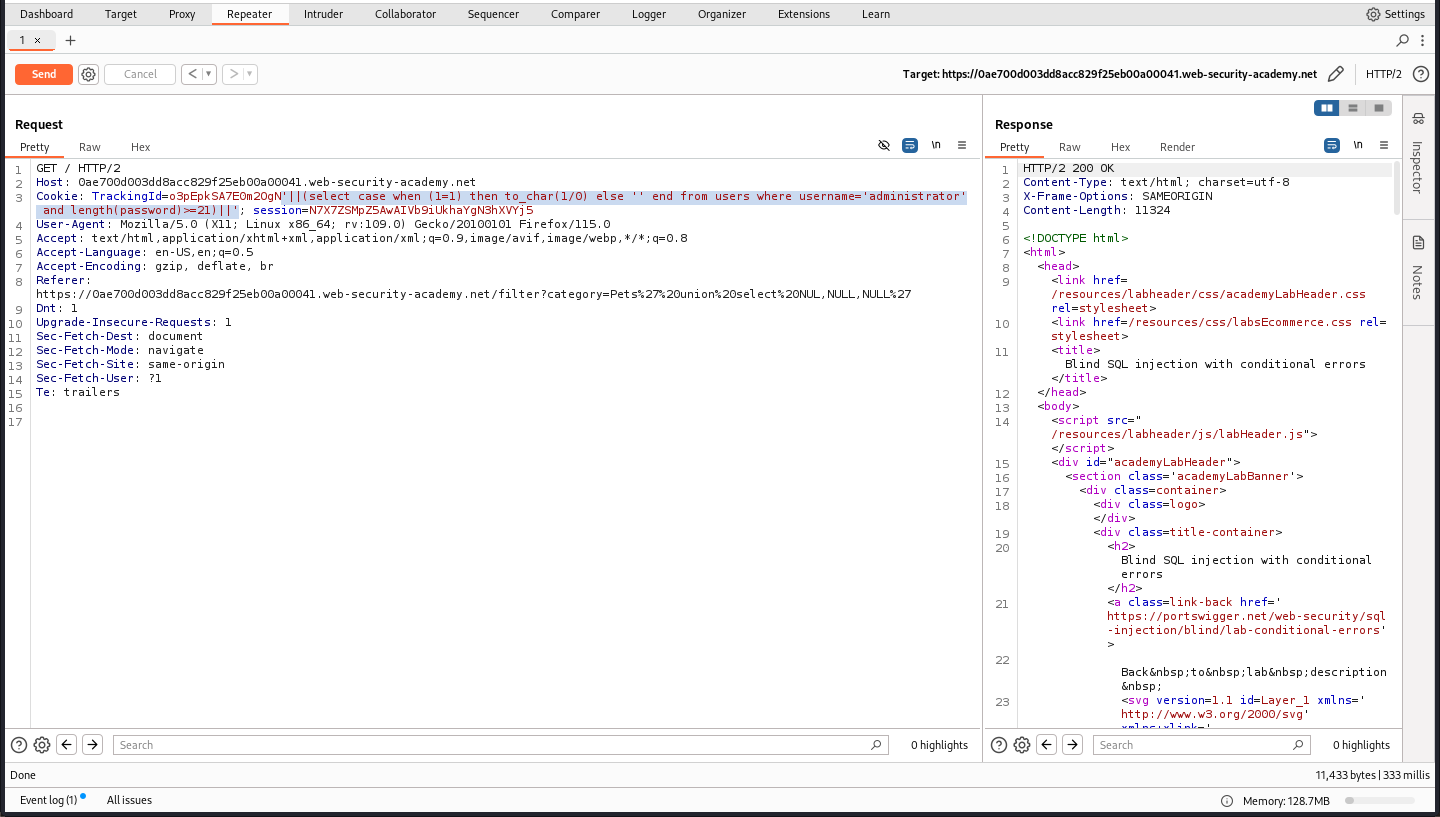The image size is (1440, 817).
Task: Edit target with the pencil icon
Action: pos(1336,74)
